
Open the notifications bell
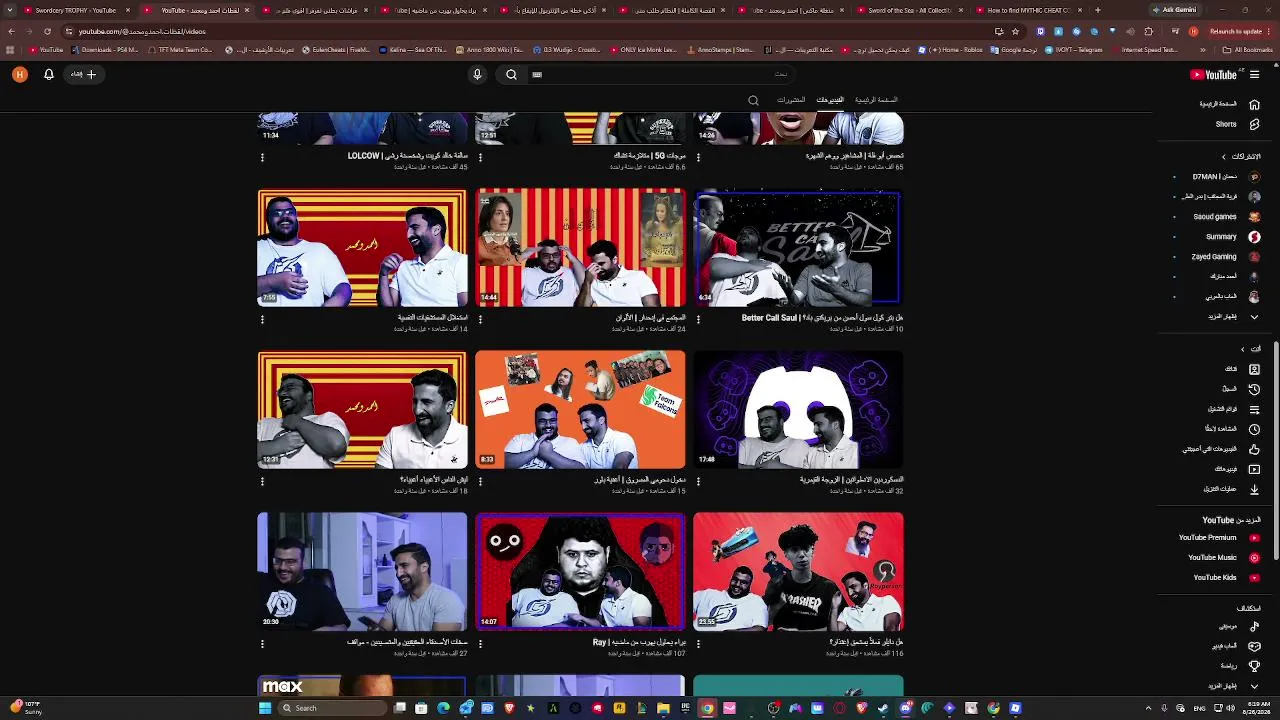(48, 74)
